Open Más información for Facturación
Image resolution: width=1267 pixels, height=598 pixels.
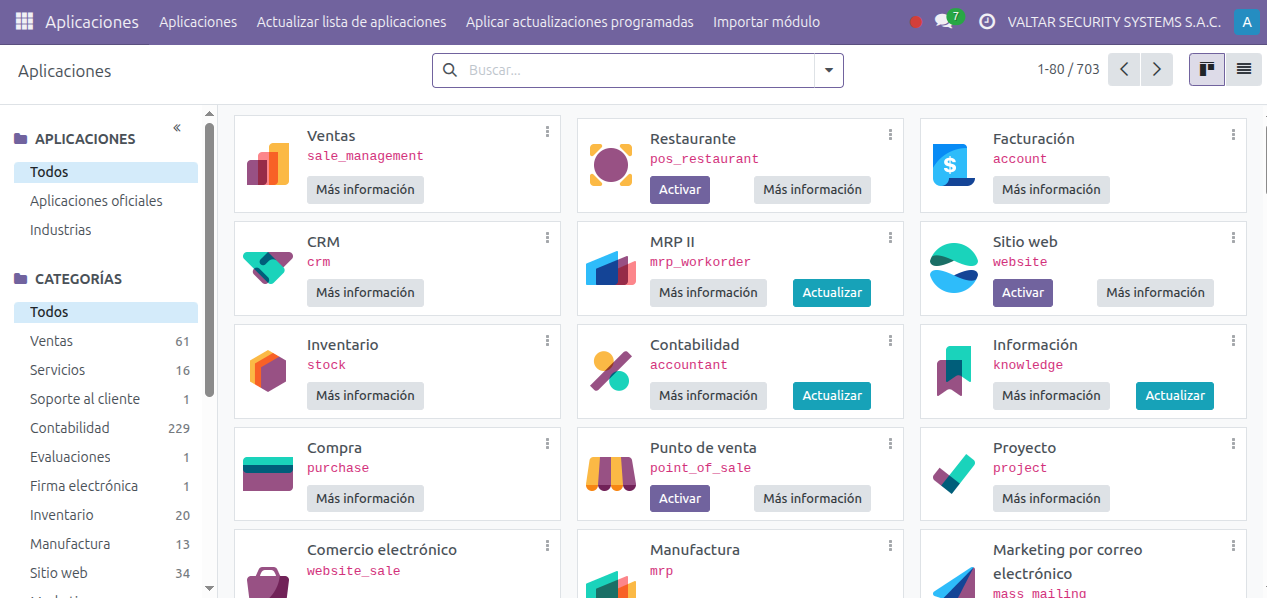point(1051,190)
